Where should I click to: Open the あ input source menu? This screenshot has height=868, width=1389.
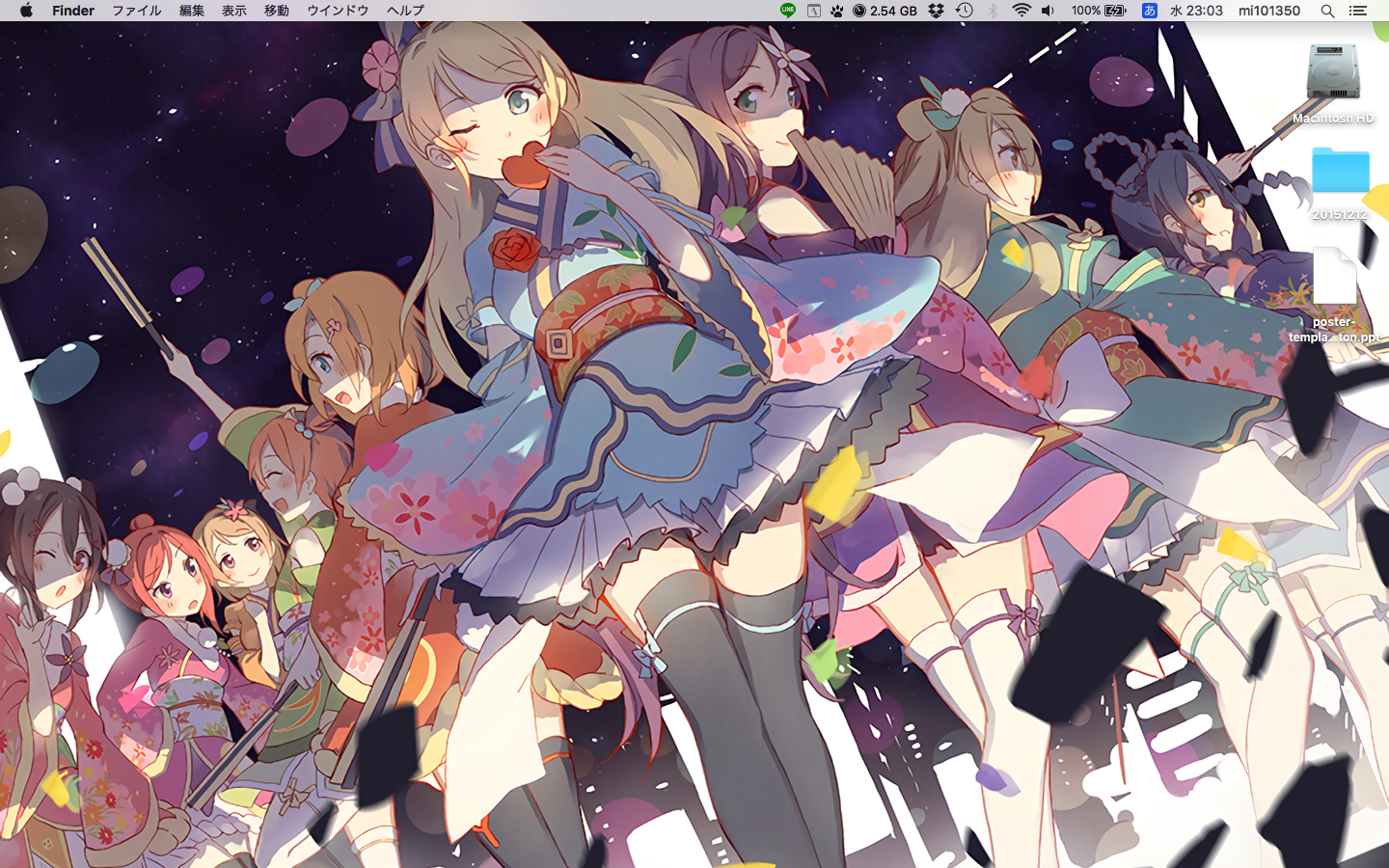click(x=1149, y=11)
